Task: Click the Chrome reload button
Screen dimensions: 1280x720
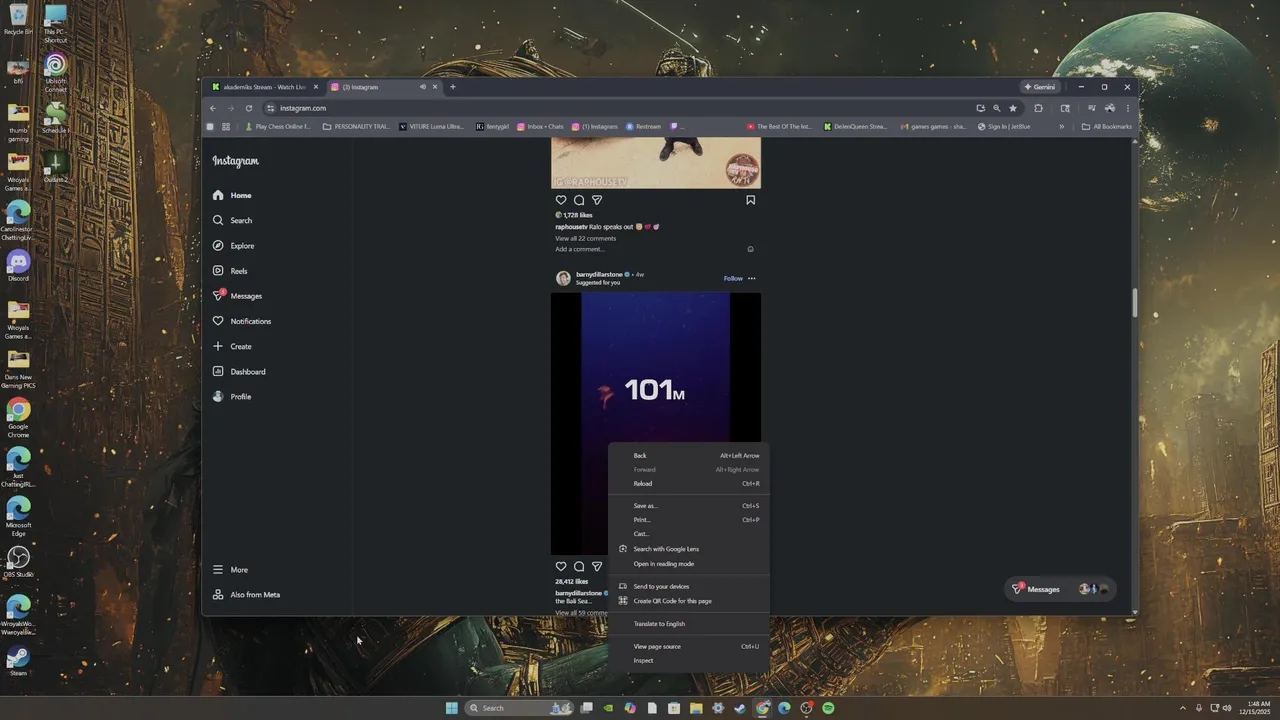Action: tap(249, 108)
